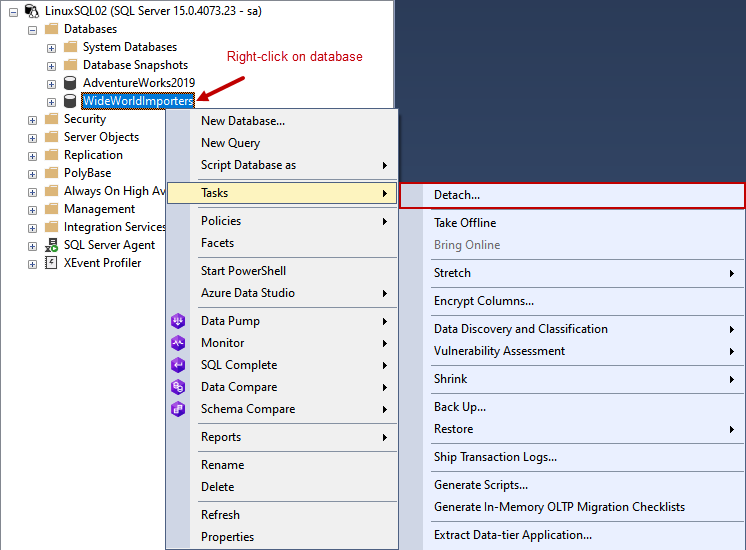The width and height of the screenshot is (746, 550).
Task: Select New Query menu entry
Action: pos(282,143)
